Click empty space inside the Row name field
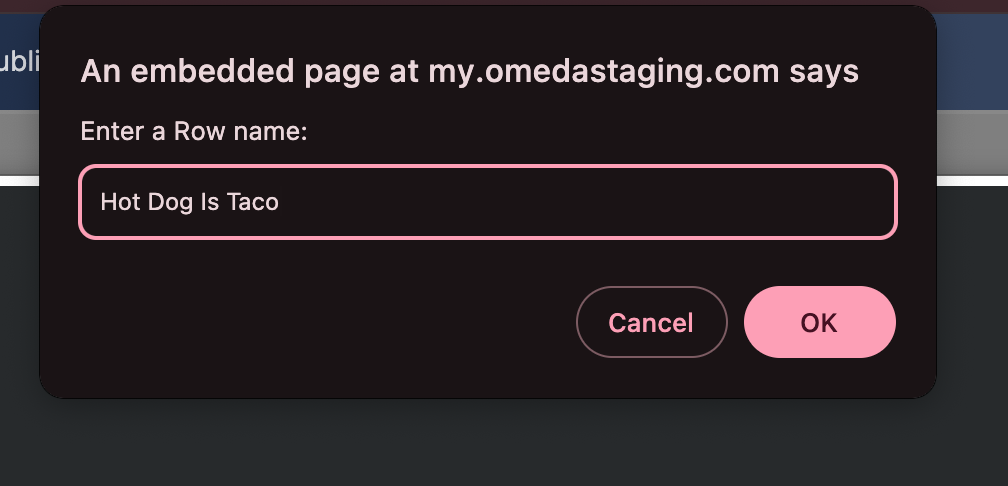 [x=600, y=202]
